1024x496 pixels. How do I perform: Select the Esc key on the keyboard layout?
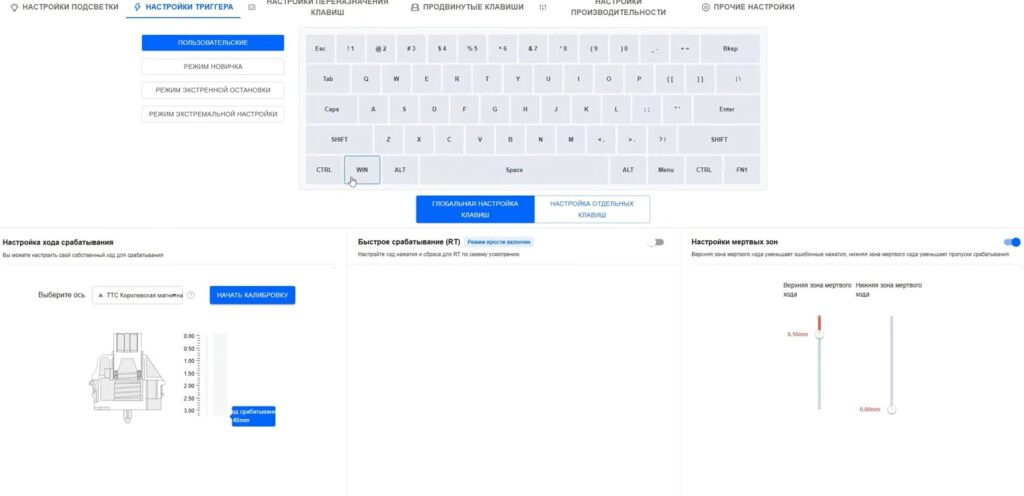coord(320,48)
